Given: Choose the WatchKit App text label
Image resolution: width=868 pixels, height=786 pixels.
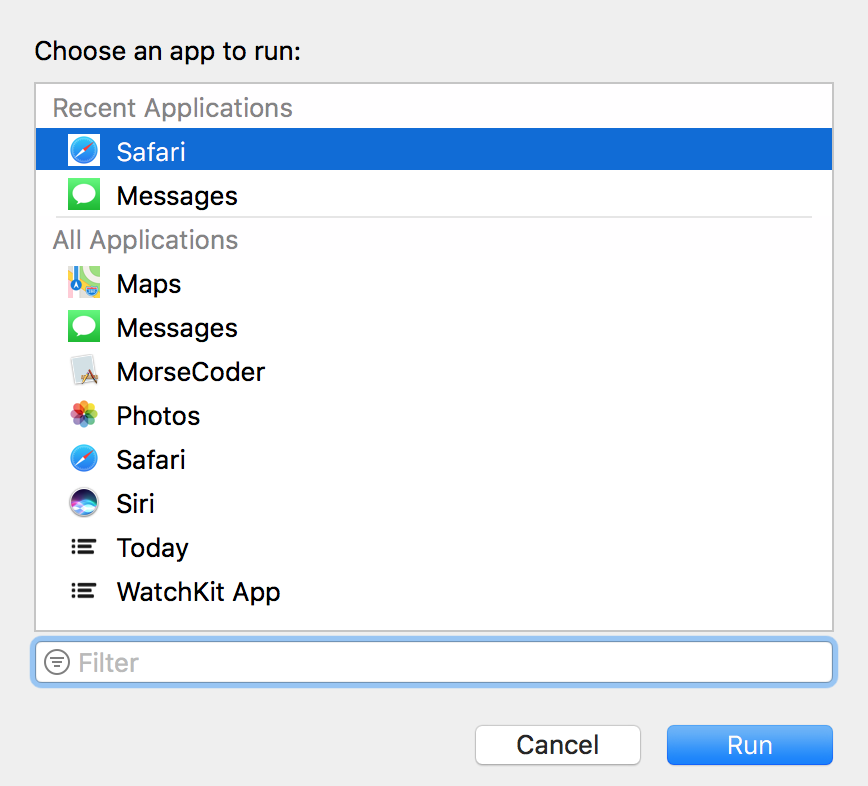Looking at the screenshot, I should click(x=198, y=592).
